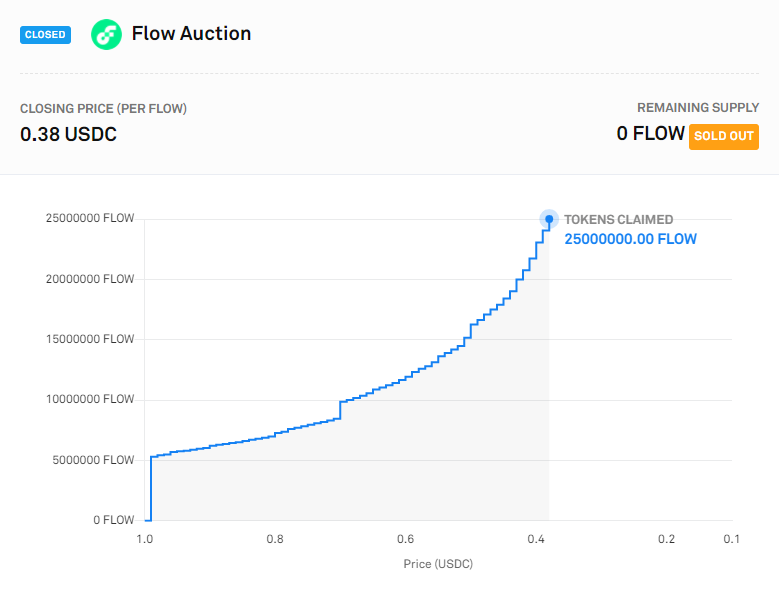The width and height of the screenshot is (779, 589).
Task: Click the blue CLOSED status badge
Action: 45,34
